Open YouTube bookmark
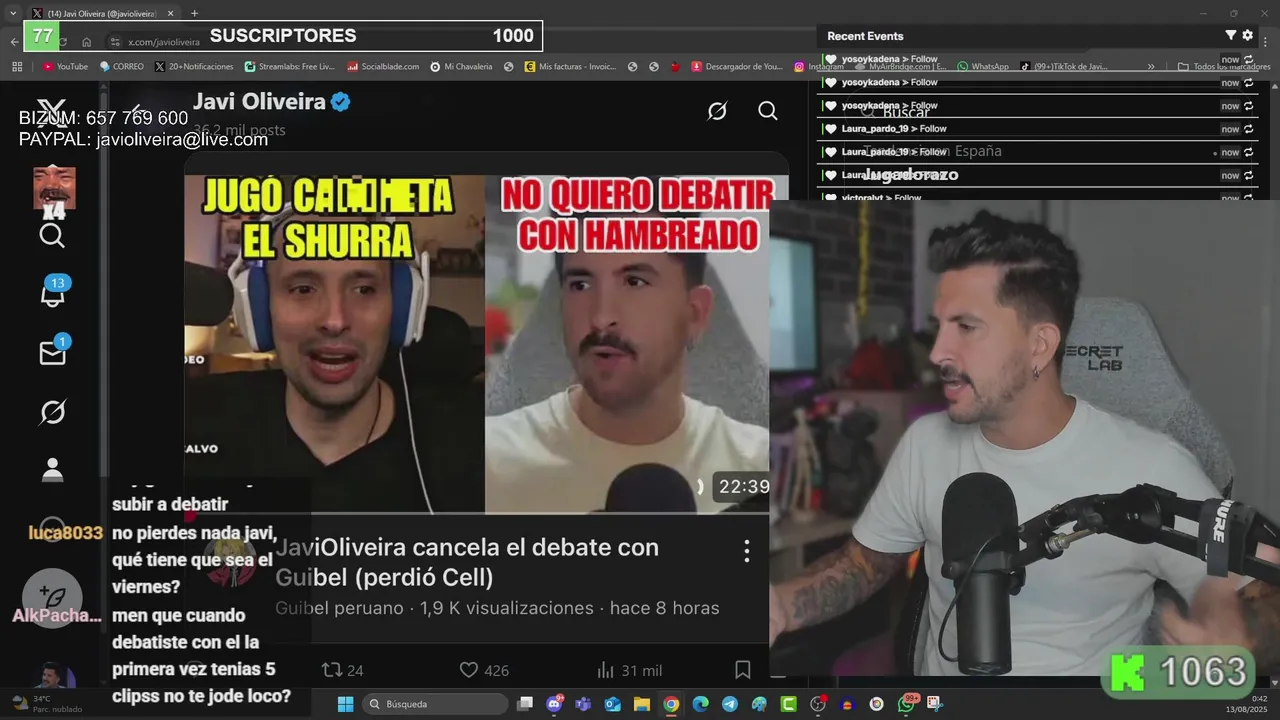This screenshot has width=1280, height=720. coord(65,67)
